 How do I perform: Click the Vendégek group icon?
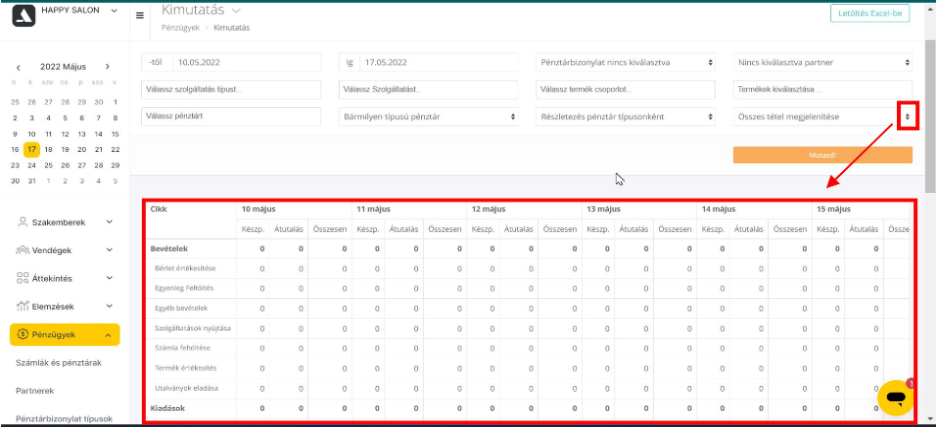pyautogui.click(x=23, y=250)
